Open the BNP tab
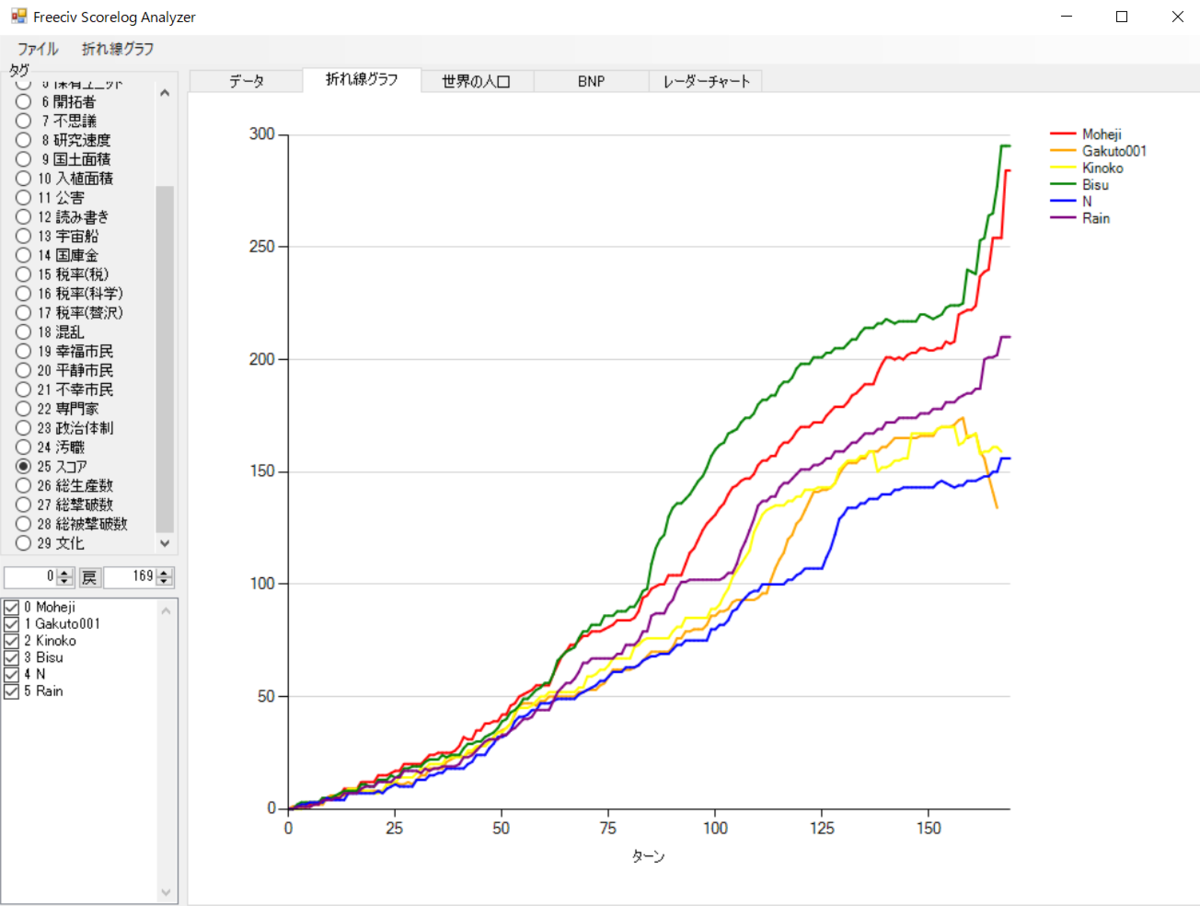The image size is (1200, 906). [x=591, y=82]
